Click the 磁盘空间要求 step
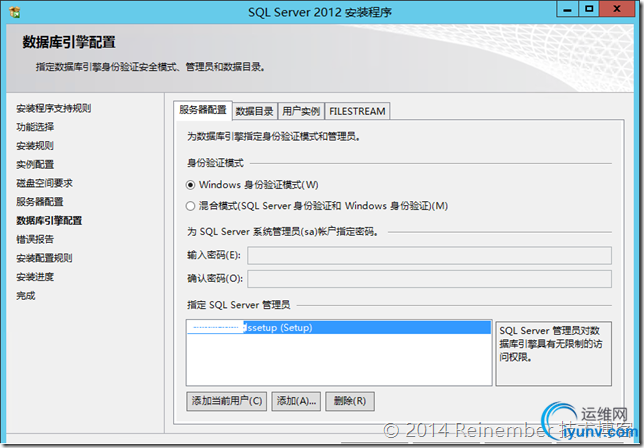The height and width of the screenshot is (448, 644). coord(44,183)
